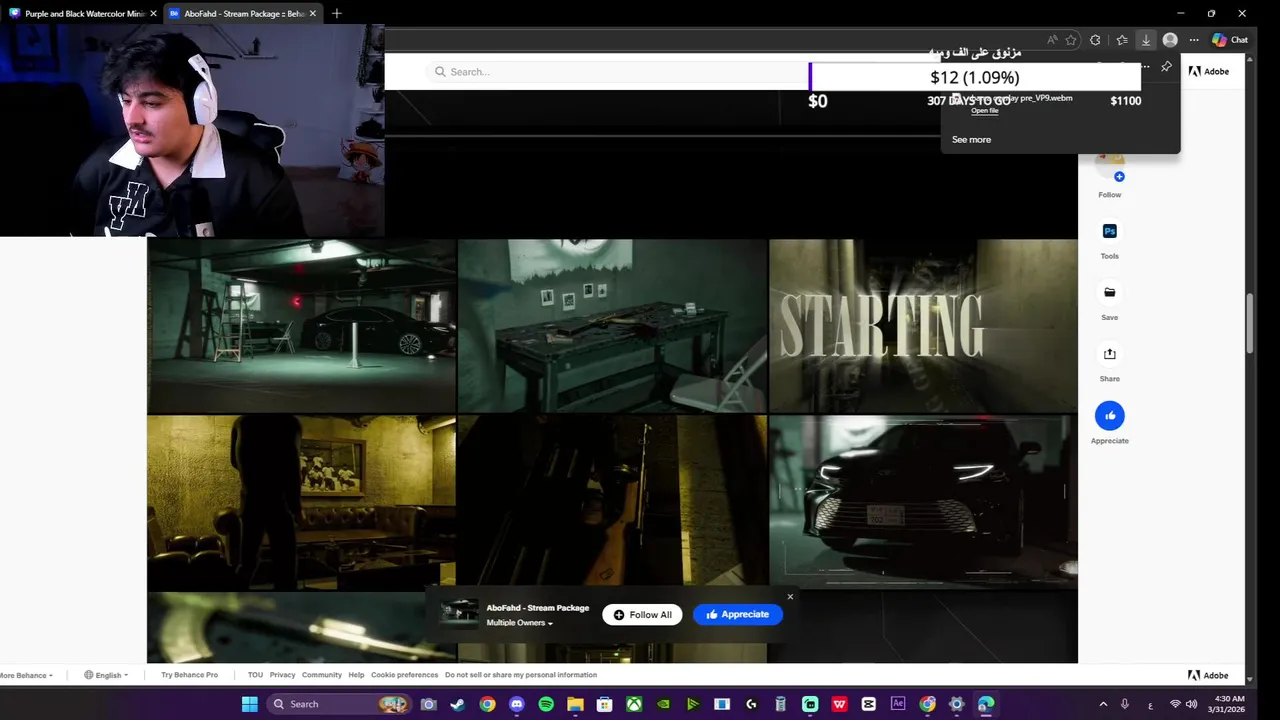Click the black car headlights preview image

[923, 502]
